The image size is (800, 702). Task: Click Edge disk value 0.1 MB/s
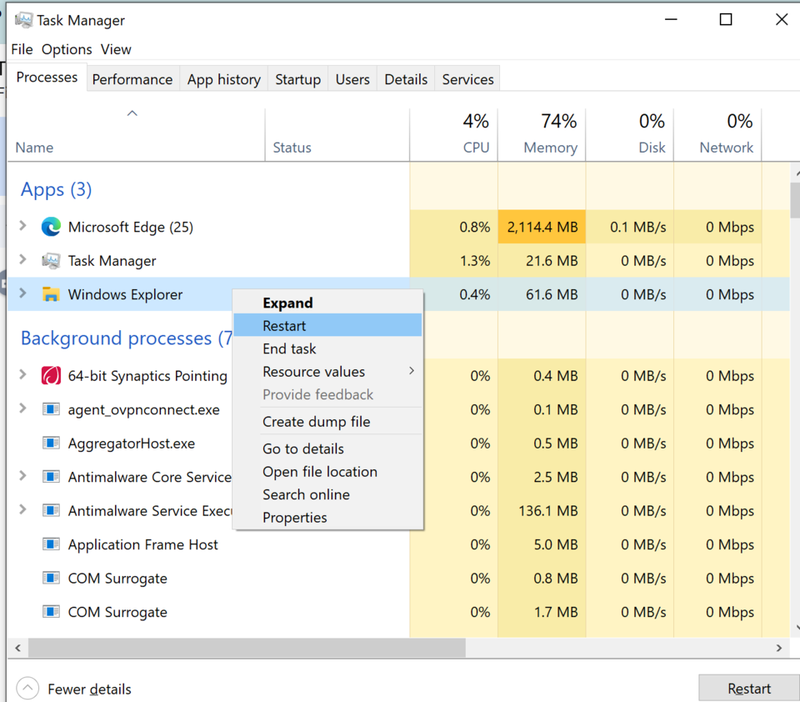630,227
